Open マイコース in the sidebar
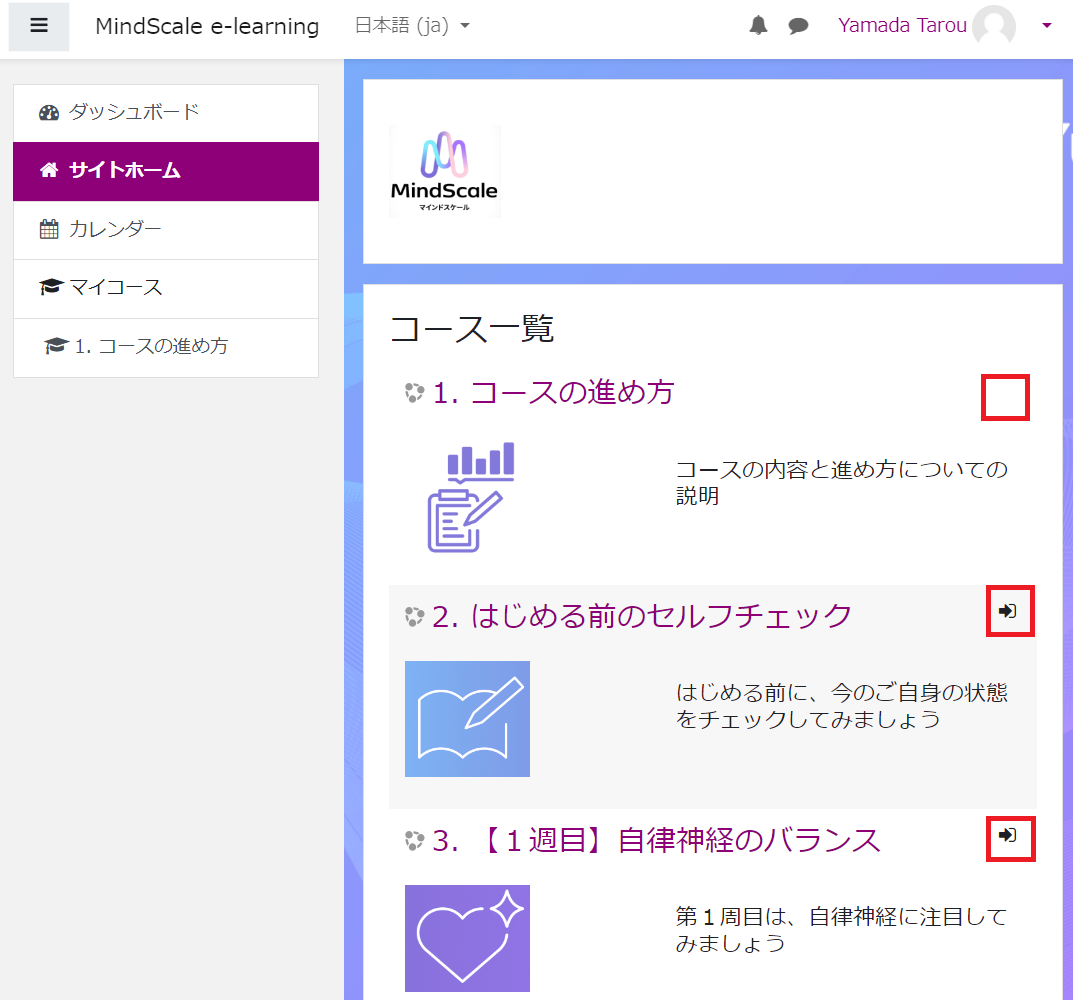1073x1000 pixels. click(x=166, y=288)
